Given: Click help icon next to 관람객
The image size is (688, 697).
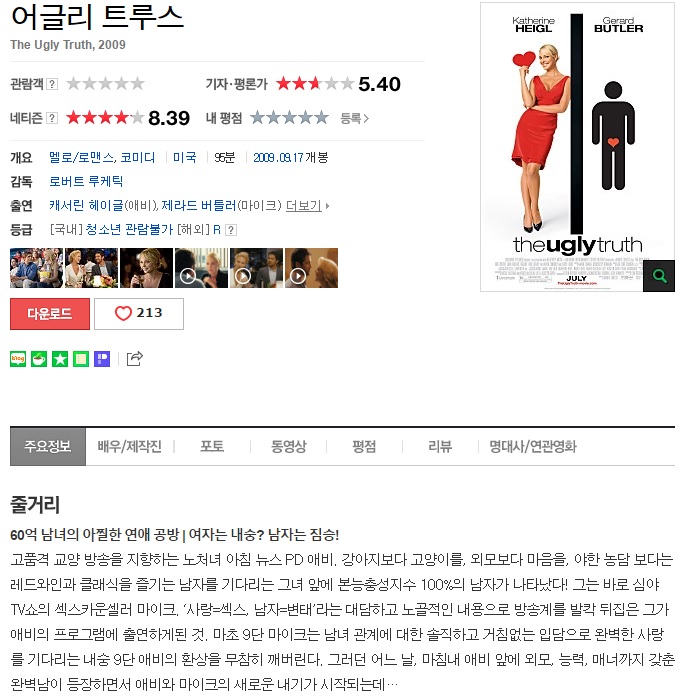Looking at the screenshot, I should [x=52, y=84].
